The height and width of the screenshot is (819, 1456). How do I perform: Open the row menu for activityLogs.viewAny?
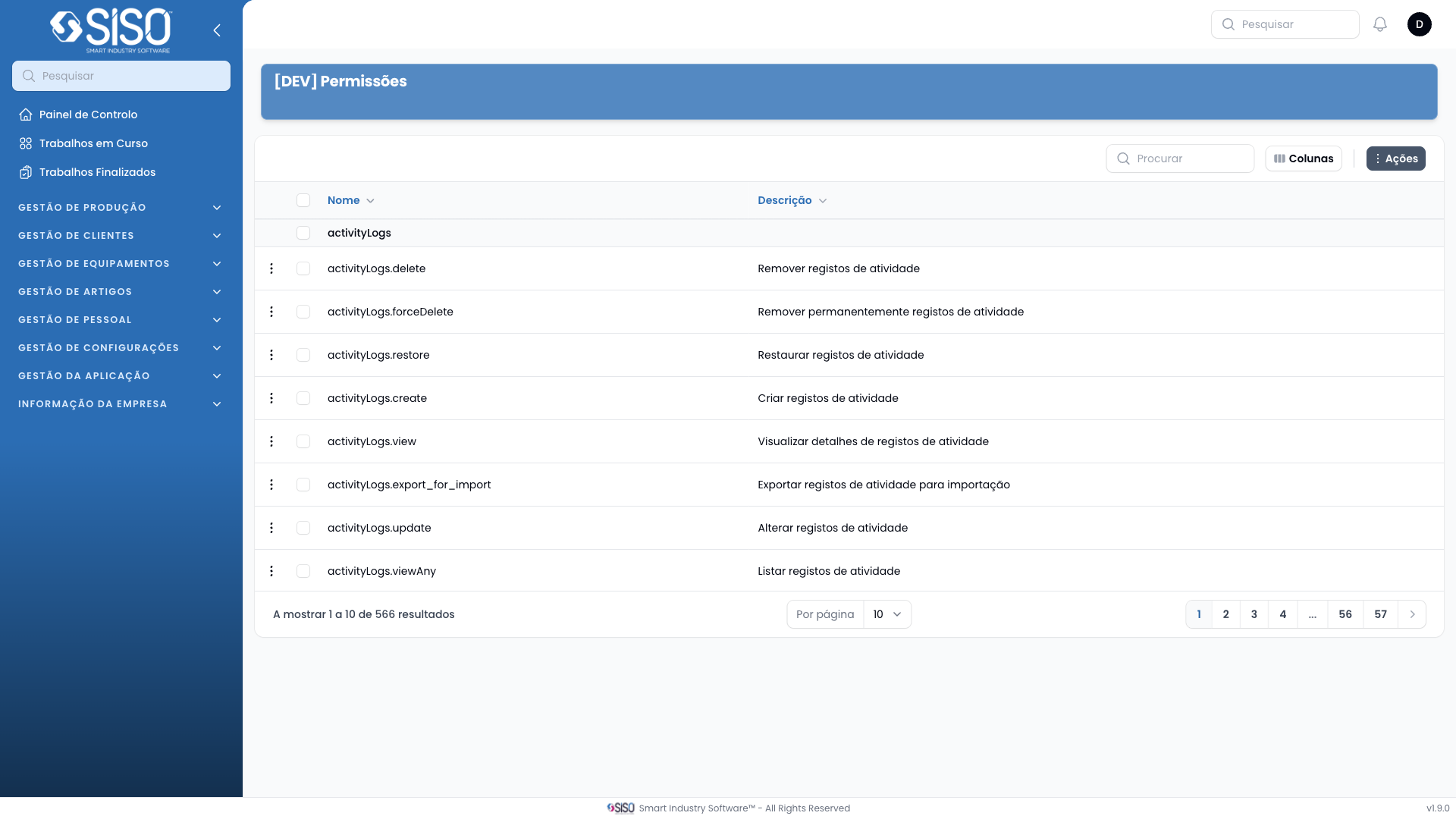[271, 571]
